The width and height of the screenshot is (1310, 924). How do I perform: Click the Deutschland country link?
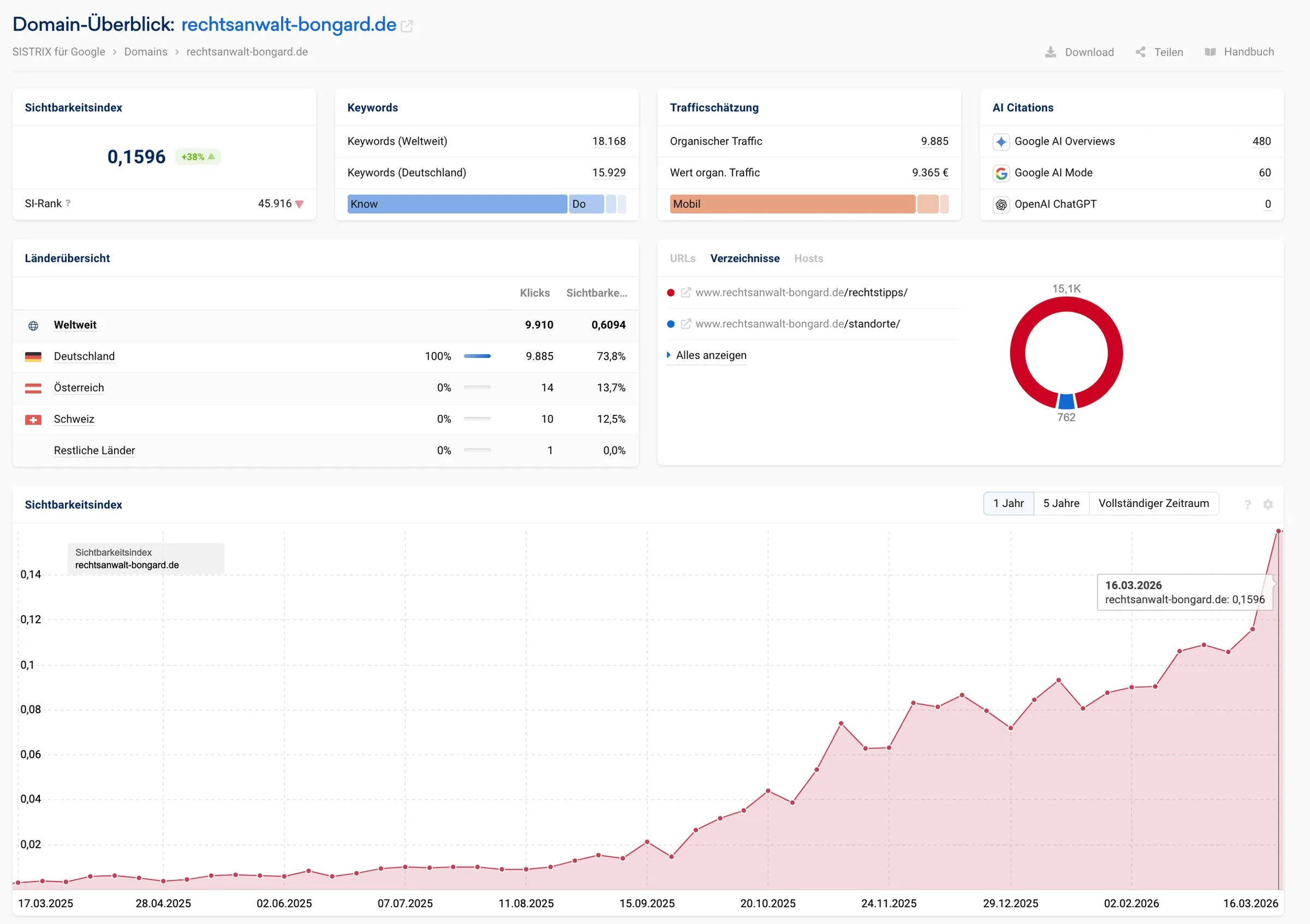coord(85,356)
